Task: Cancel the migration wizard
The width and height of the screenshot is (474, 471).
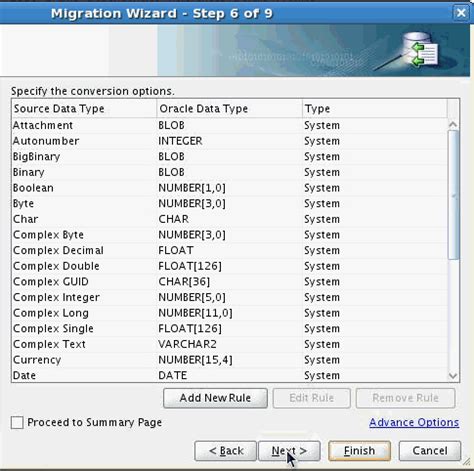Action: (x=430, y=451)
